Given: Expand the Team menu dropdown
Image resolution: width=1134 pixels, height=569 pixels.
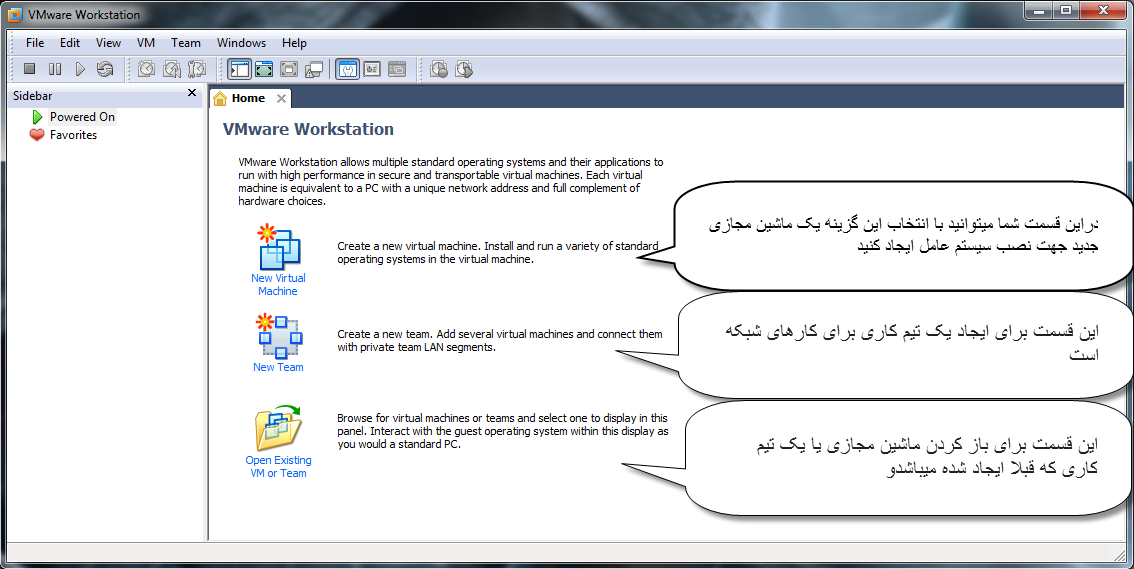Looking at the screenshot, I should coord(186,43).
